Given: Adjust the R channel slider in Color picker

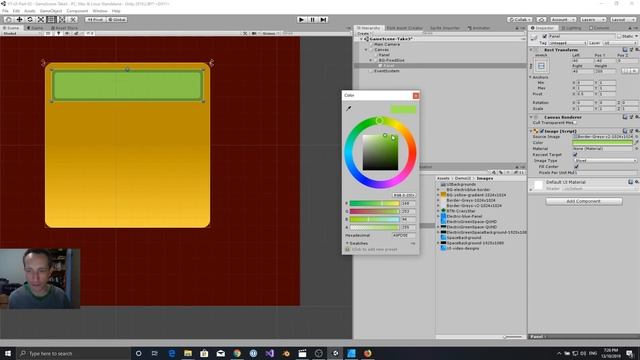Looking at the screenshot, I should (x=374, y=203).
